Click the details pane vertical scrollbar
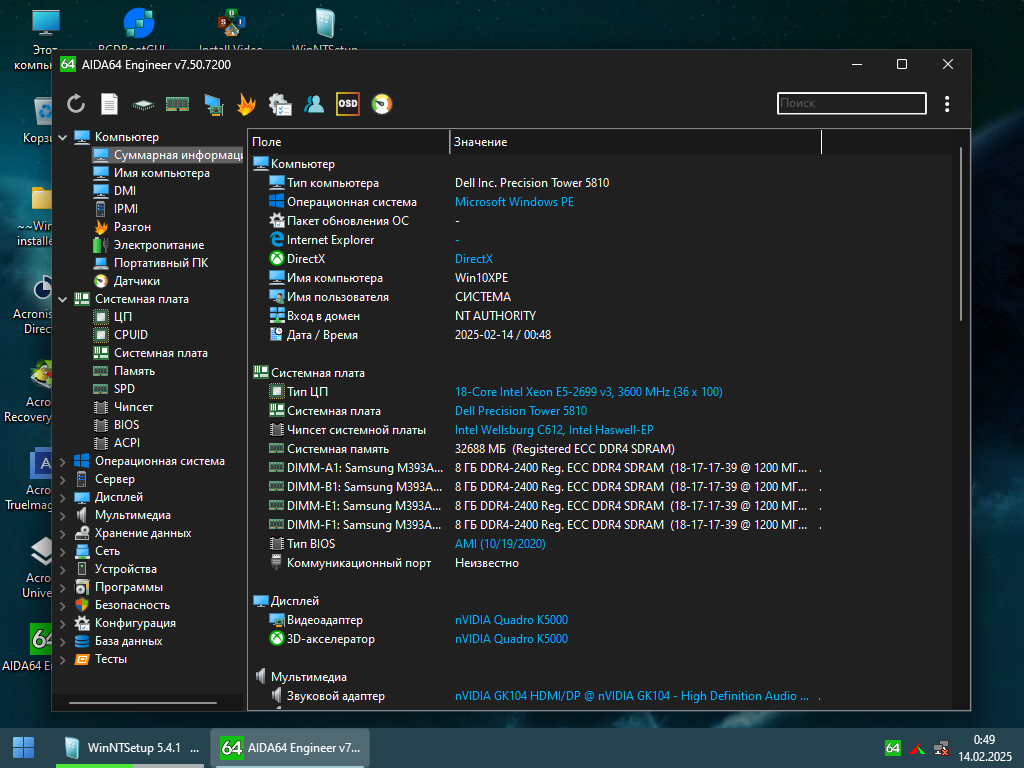This screenshot has width=1024, height=768. [961, 234]
